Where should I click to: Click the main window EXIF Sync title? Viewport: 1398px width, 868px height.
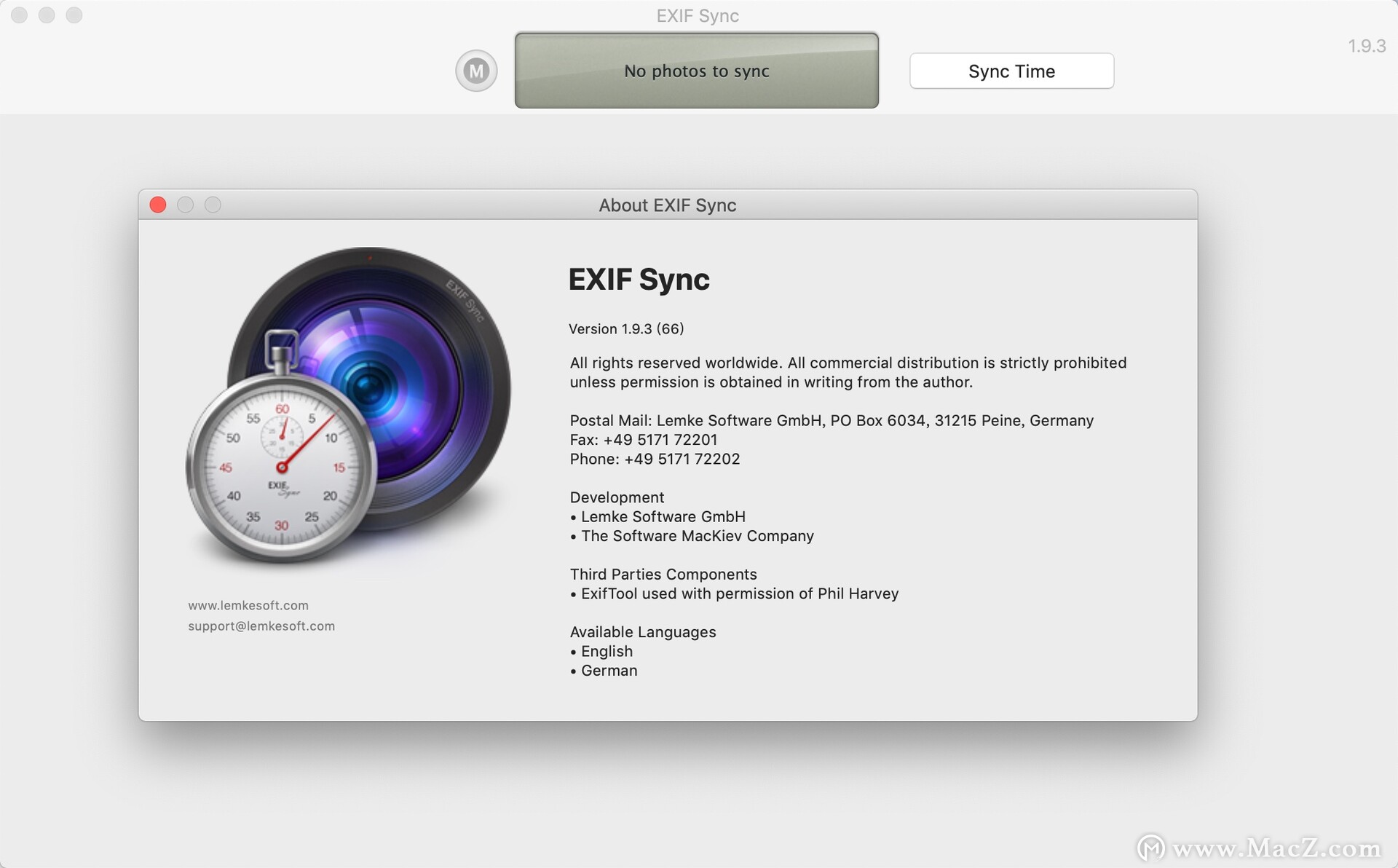[698, 16]
